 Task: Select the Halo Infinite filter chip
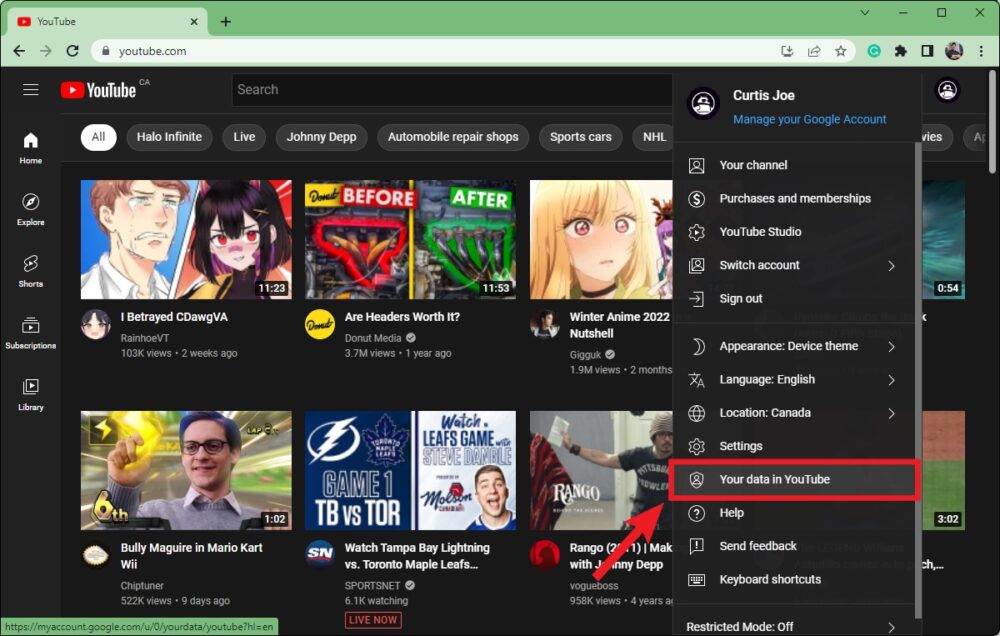pyautogui.click(x=169, y=137)
